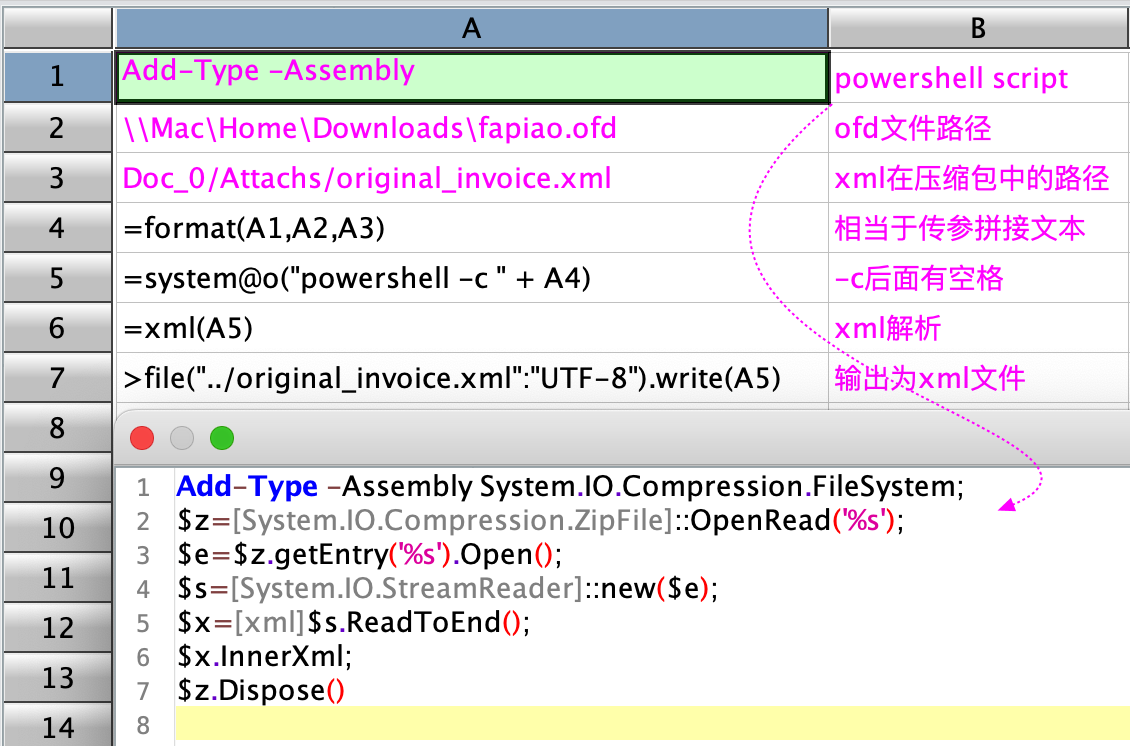
Task: Click column B header
Action: tap(979, 28)
